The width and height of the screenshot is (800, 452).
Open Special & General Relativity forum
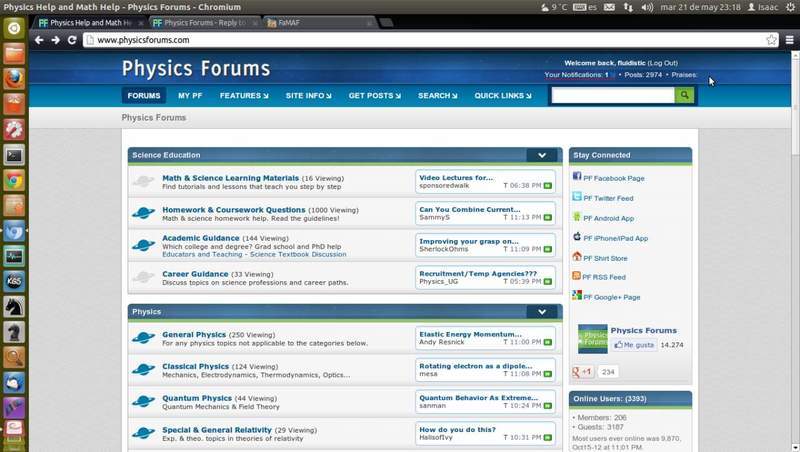pyautogui.click(x=217, y=430)
